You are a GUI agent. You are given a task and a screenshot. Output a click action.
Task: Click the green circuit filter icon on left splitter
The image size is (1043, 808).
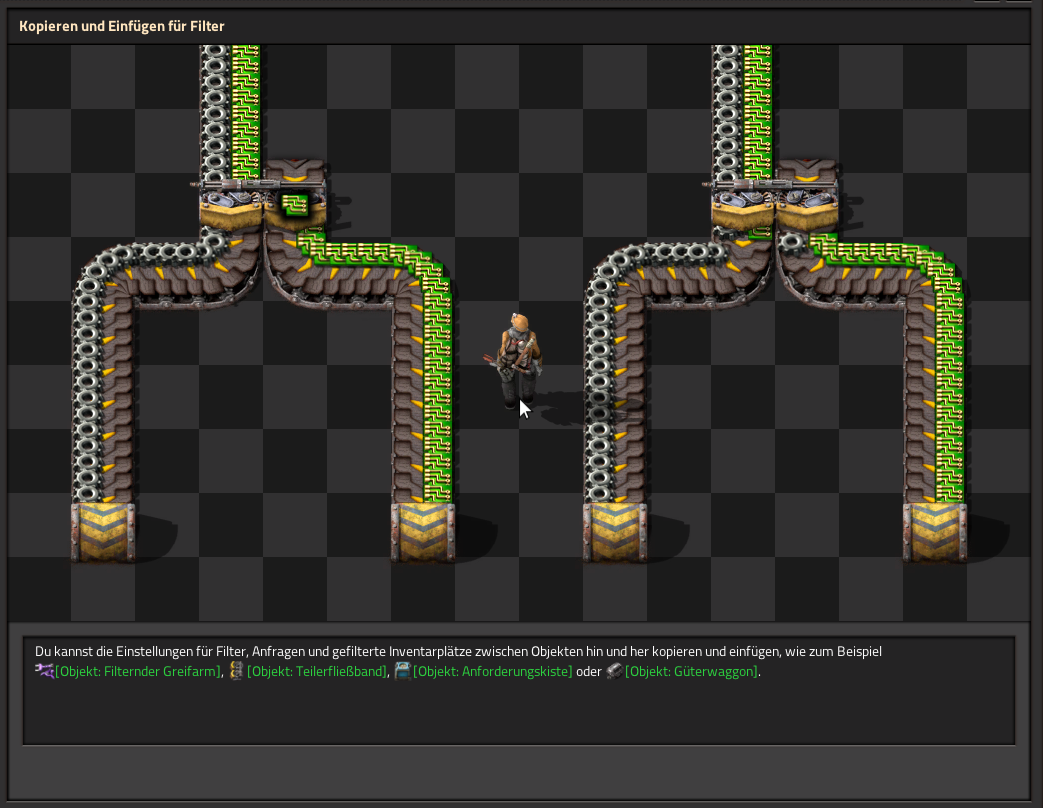[295, 205]
